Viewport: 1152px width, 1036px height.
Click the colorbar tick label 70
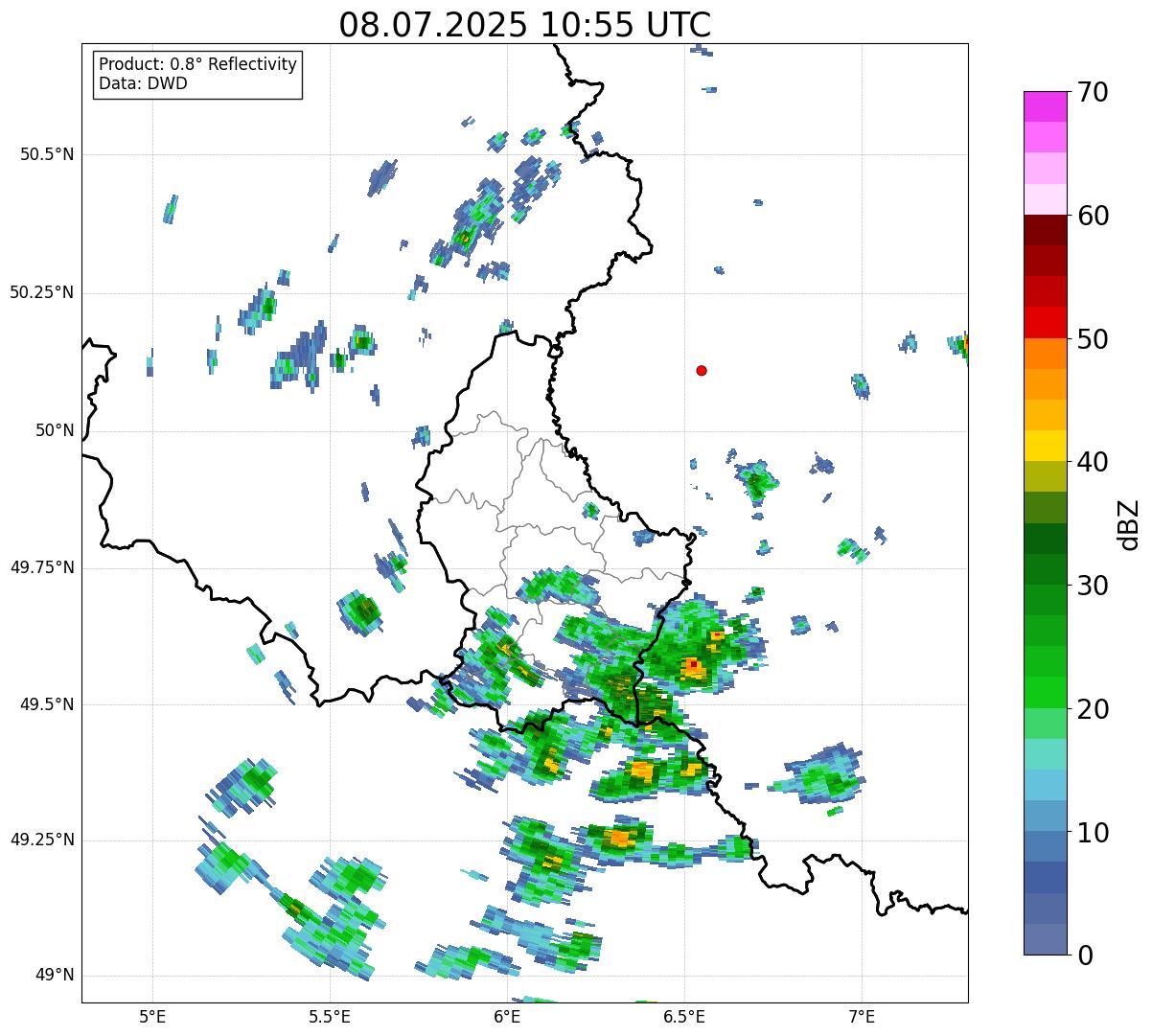1093,92
